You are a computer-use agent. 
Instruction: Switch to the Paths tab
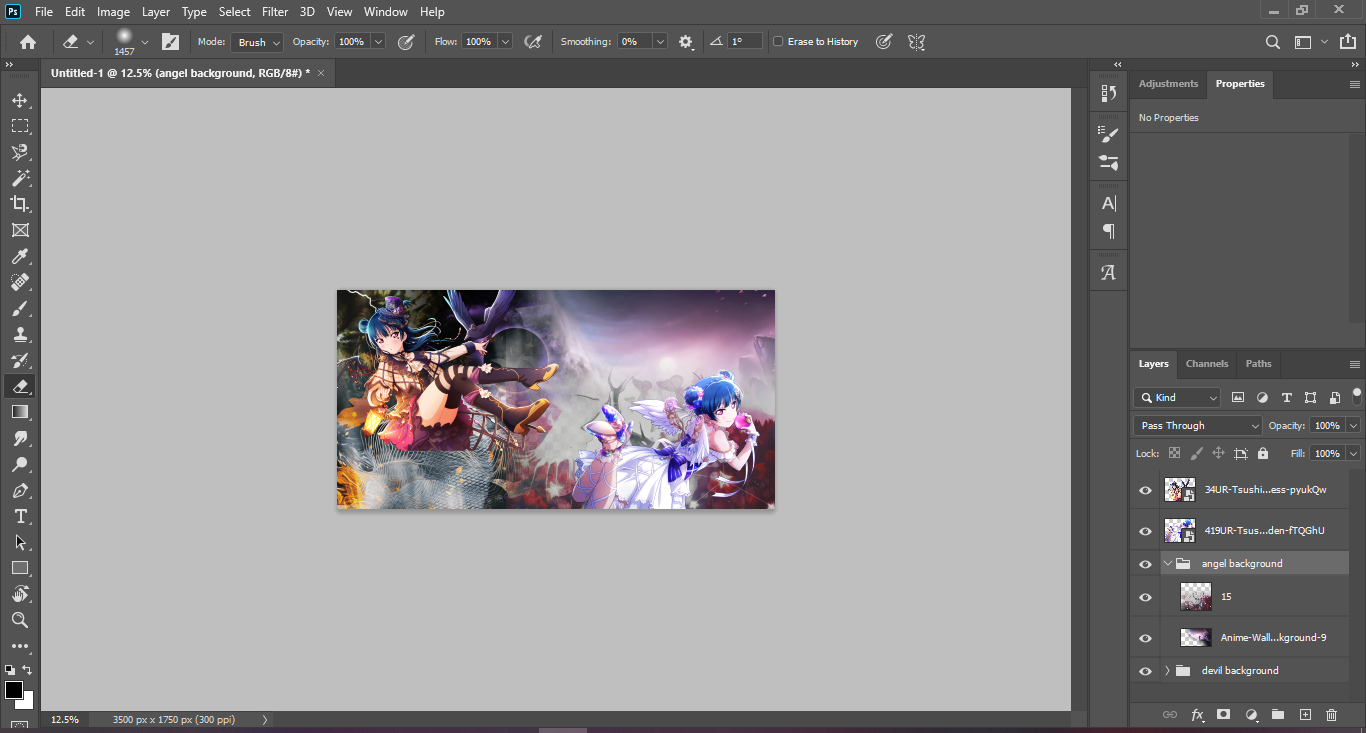(1259, 364)
